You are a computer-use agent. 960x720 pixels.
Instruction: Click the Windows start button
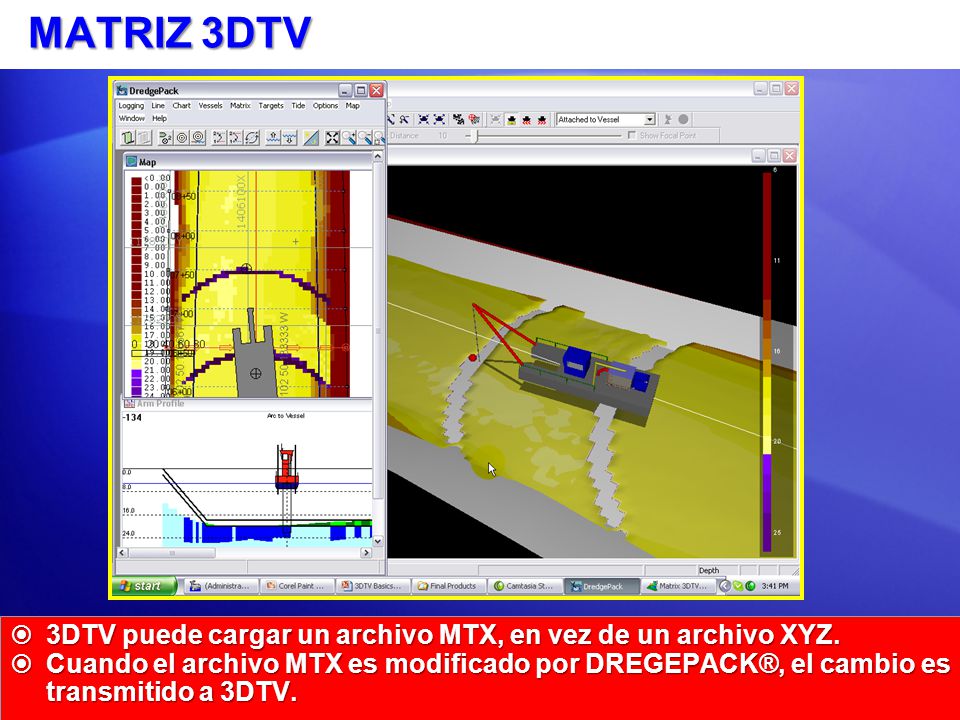[x=144, y=586]
